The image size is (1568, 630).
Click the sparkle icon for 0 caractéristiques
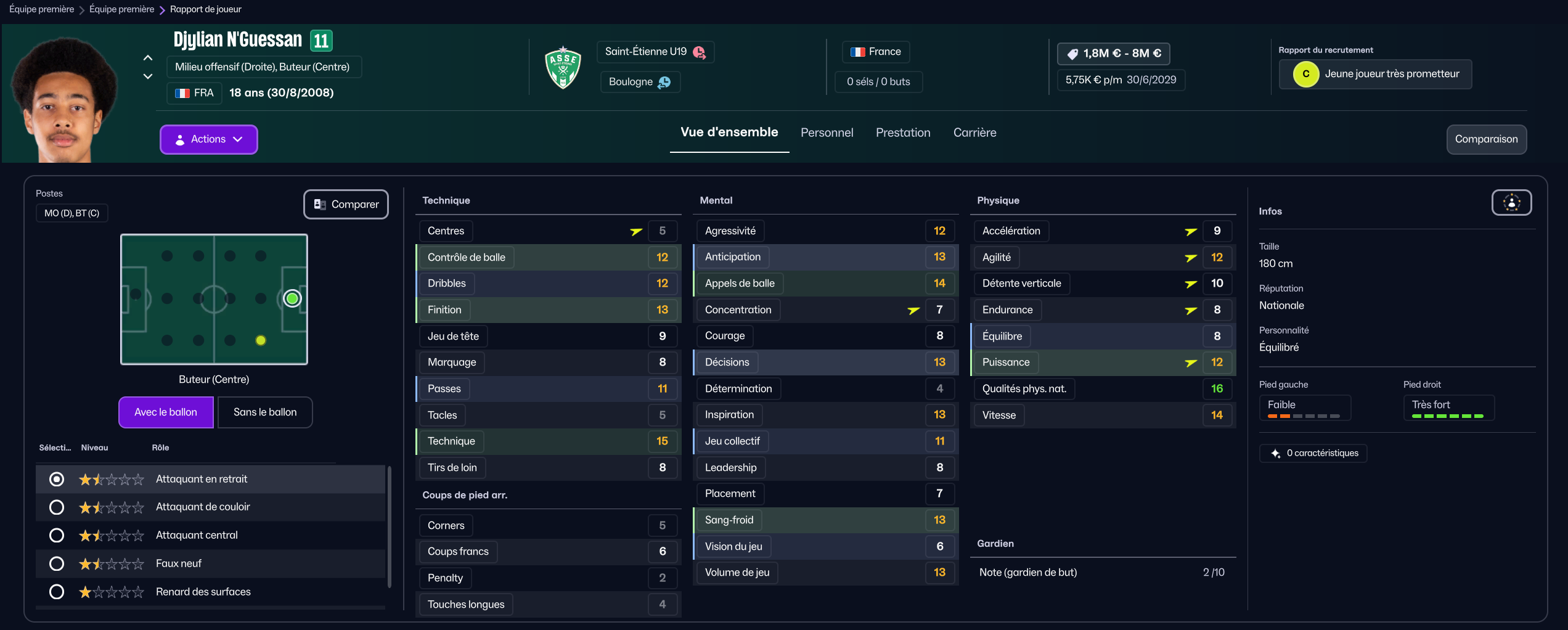point(1275,454)
